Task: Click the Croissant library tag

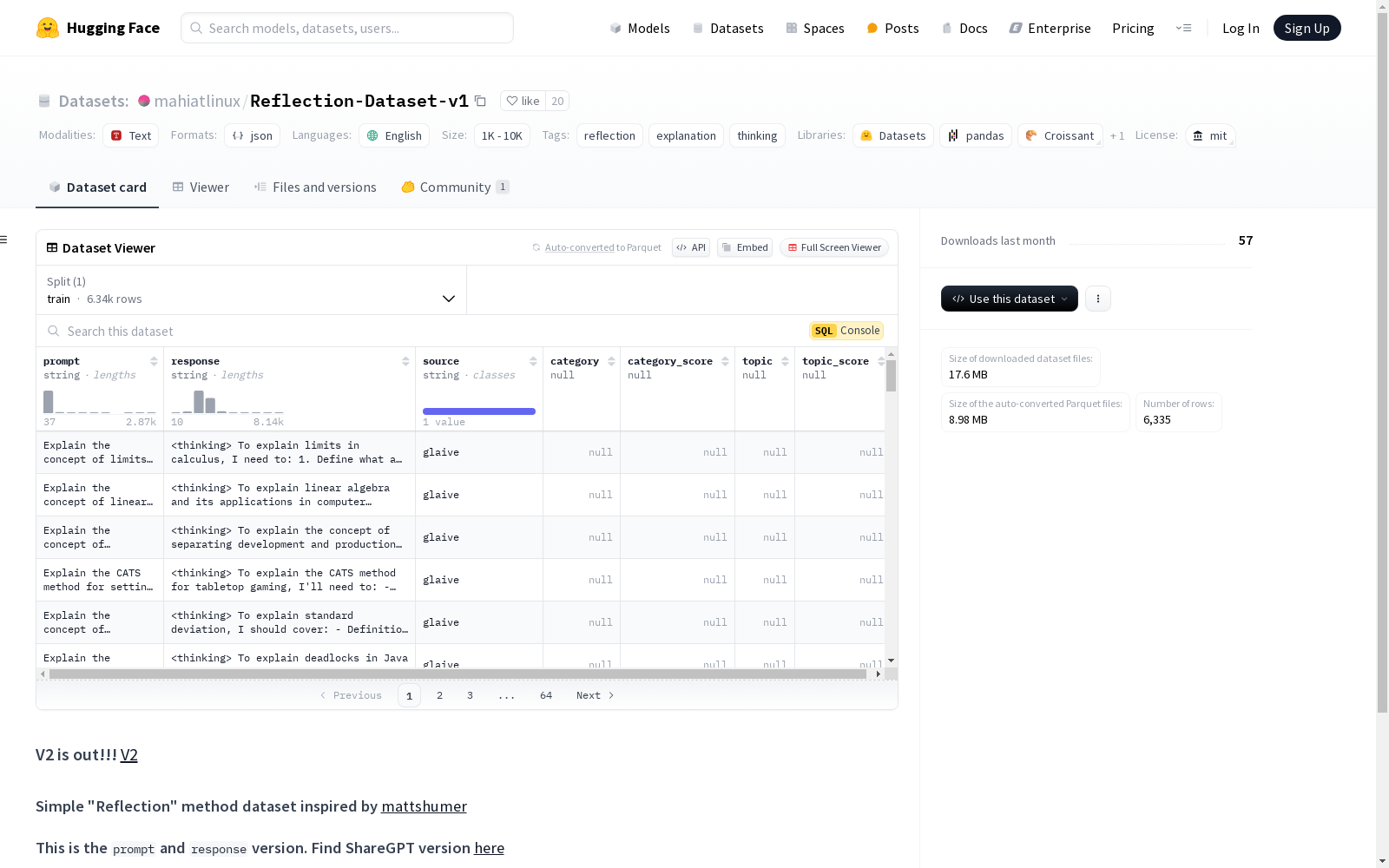Action: coord(1060,135)
